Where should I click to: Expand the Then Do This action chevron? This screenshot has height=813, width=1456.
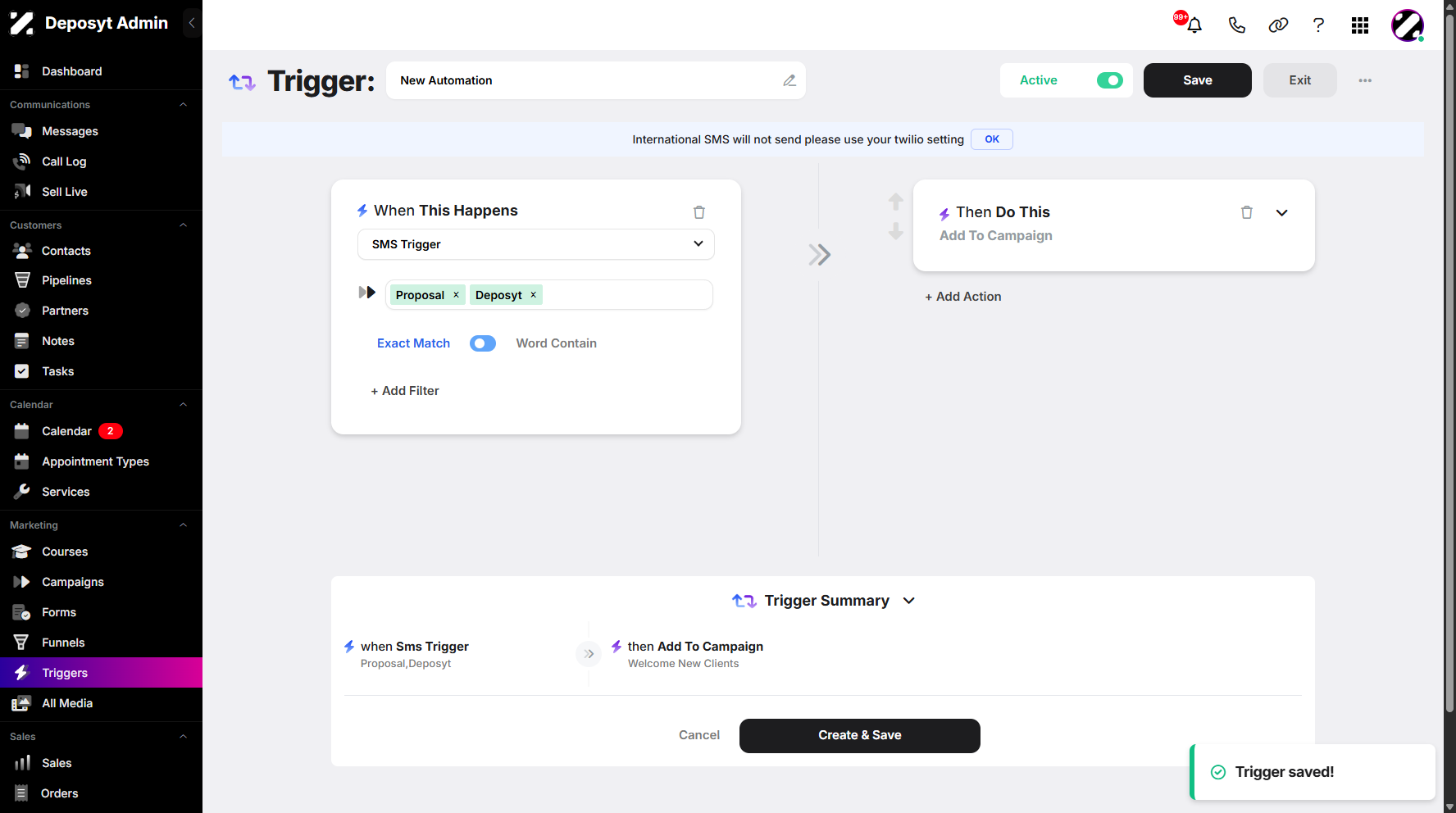point(1282,213)
